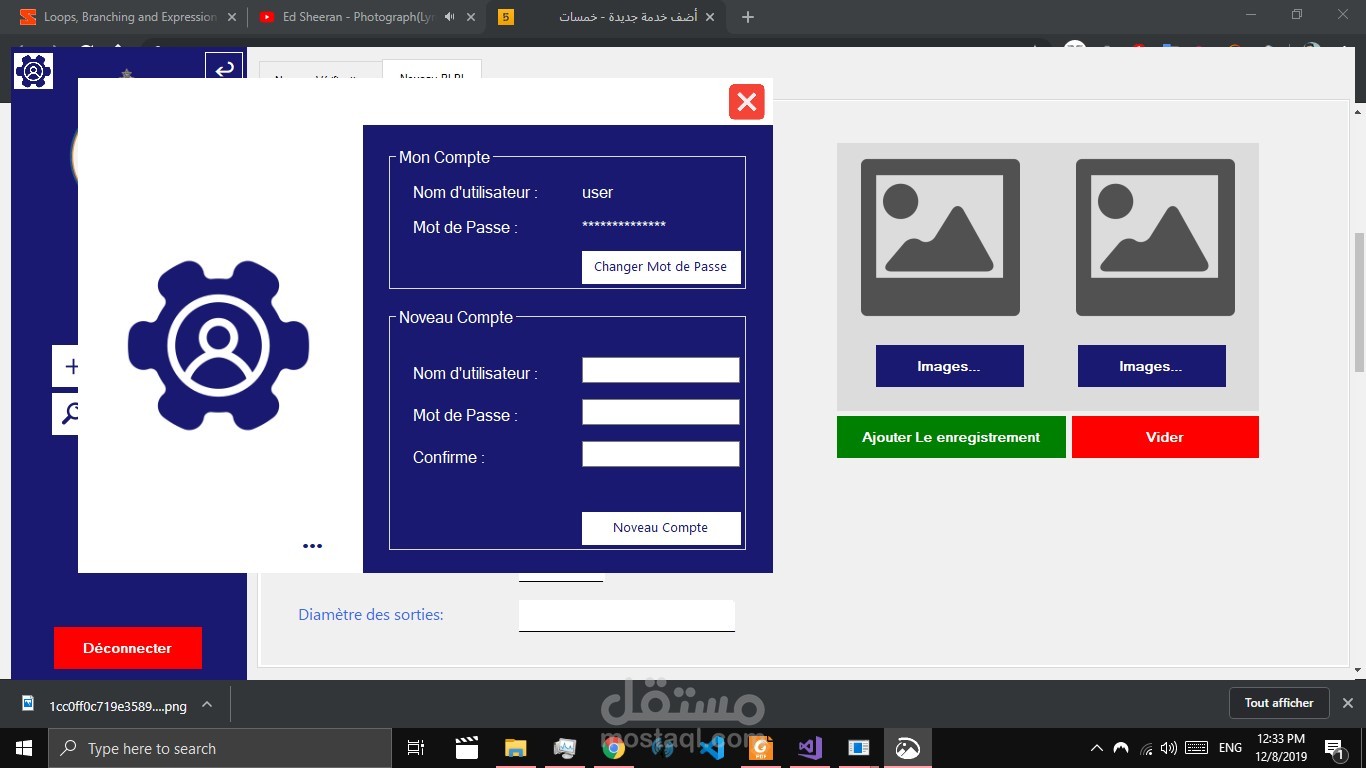Screen dimensions: 1366x768
Task: Click the large gear-and-user profile avatar
Action: pyautogui.click(x=218, y=345)
